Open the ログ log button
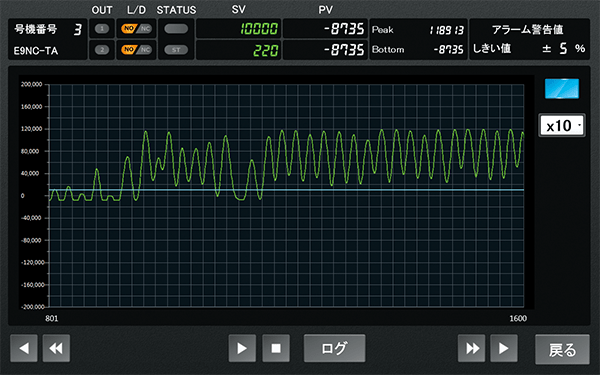Screen dimensions: 600x375 [334, 348]
